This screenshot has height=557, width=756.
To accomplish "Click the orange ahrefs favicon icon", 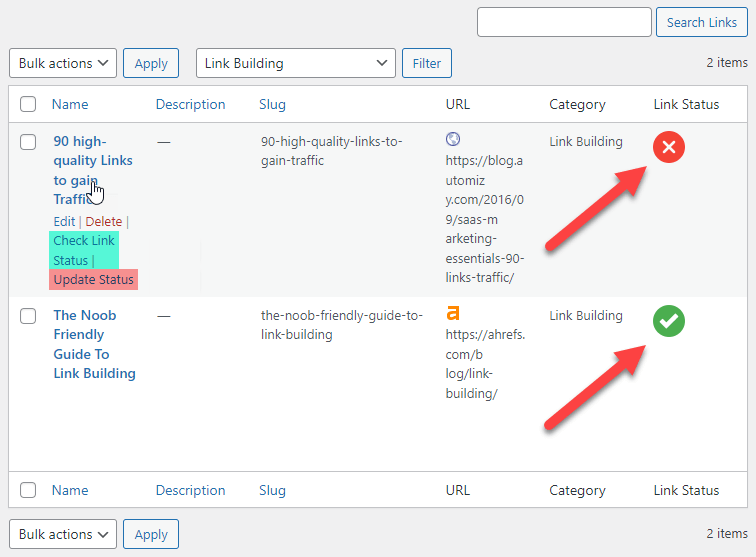I will point(453,313).
